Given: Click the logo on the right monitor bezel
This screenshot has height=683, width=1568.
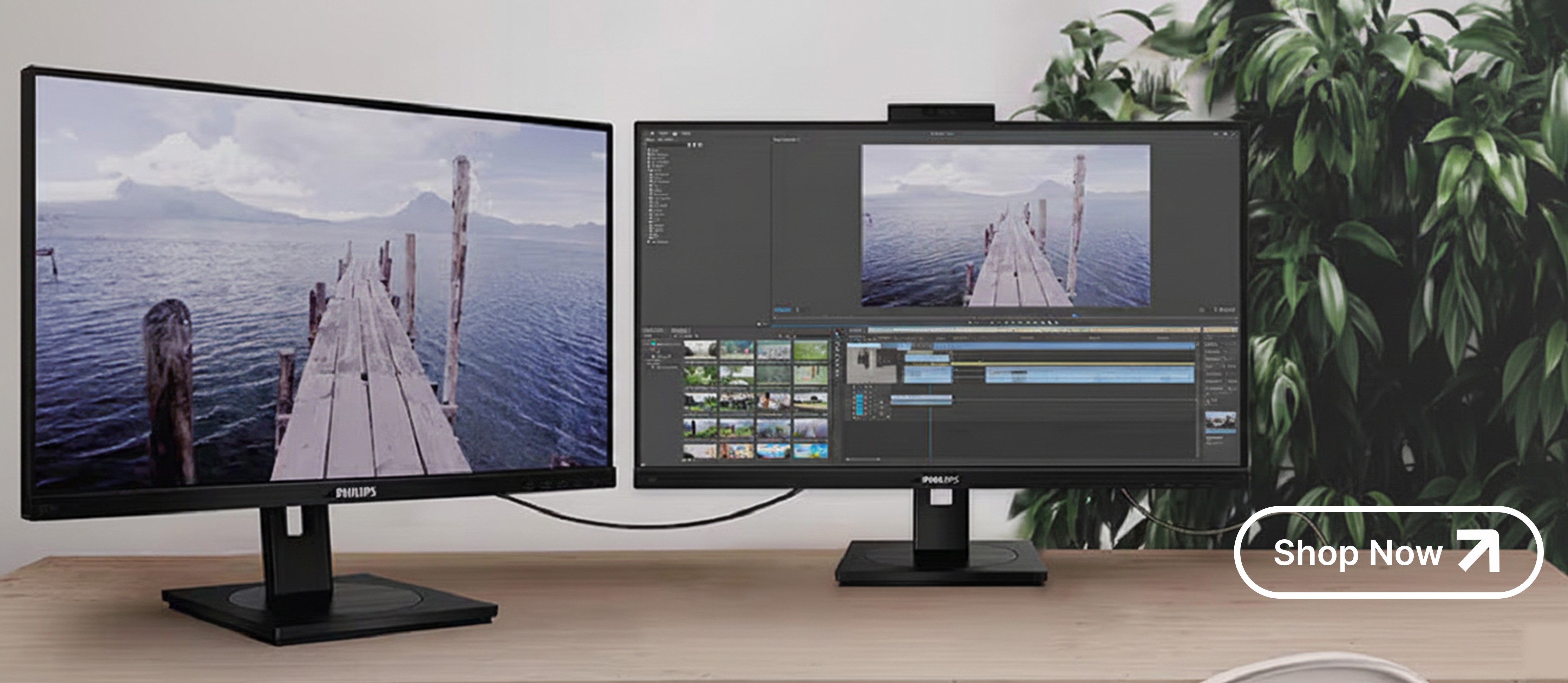Looking at the screenshot, I should (941, 480).
